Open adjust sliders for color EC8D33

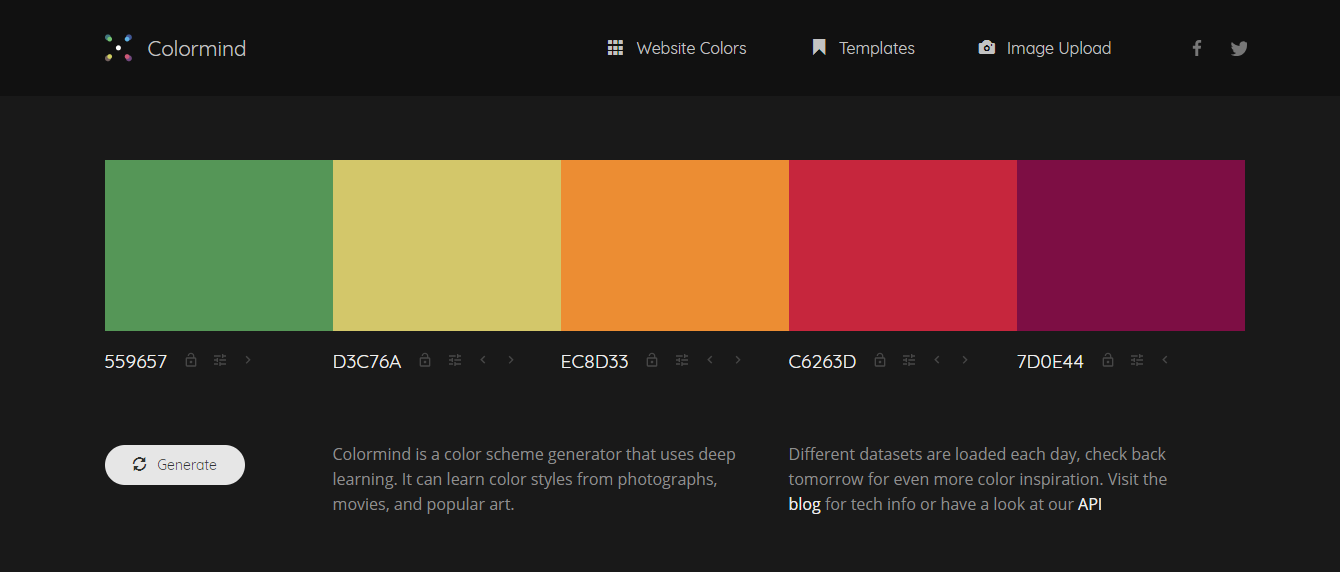(682, 360)
